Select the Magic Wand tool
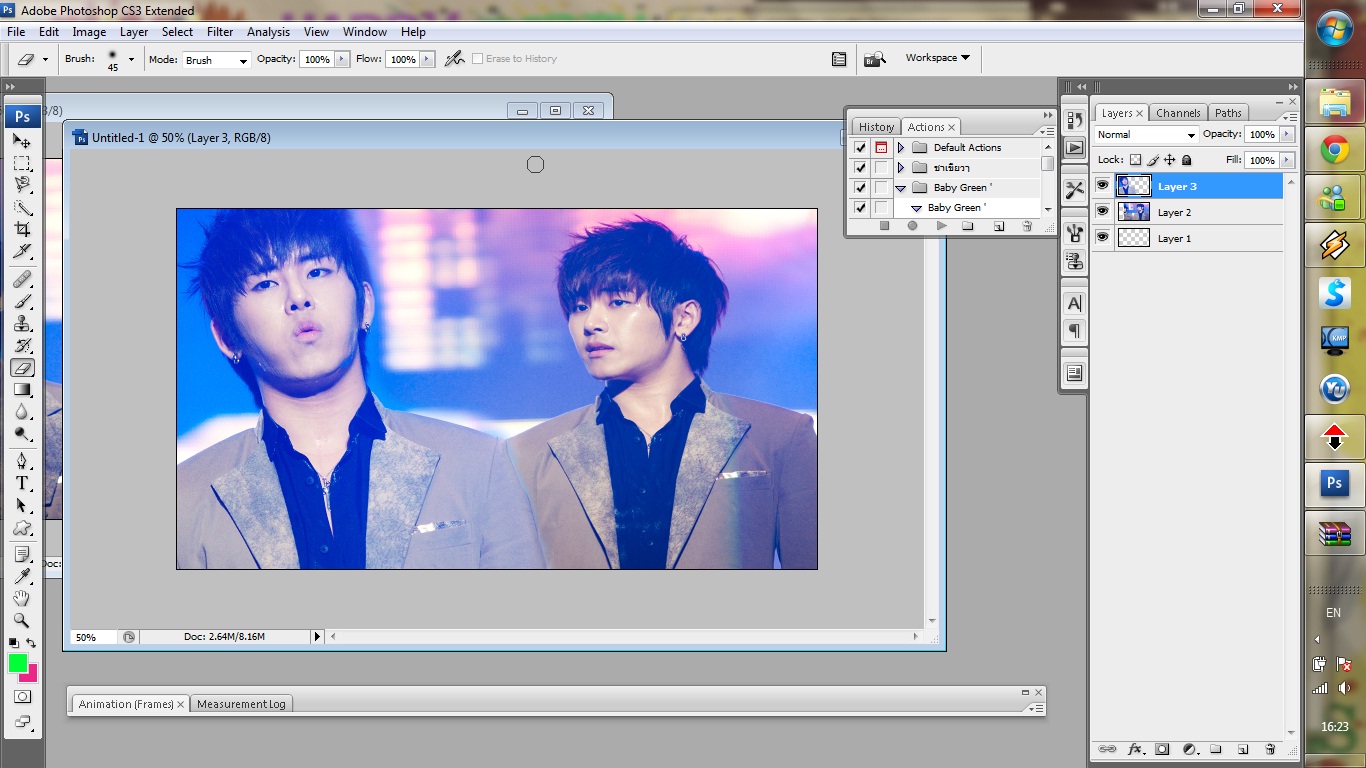Screen dimensions: 1366x768 click(x=22, y=207)
